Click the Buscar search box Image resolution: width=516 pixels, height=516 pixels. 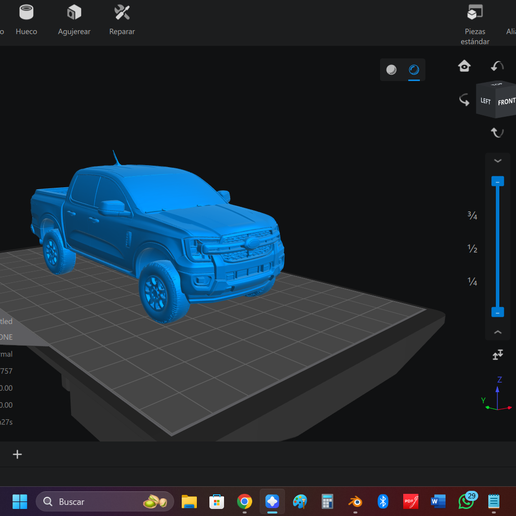105,502
